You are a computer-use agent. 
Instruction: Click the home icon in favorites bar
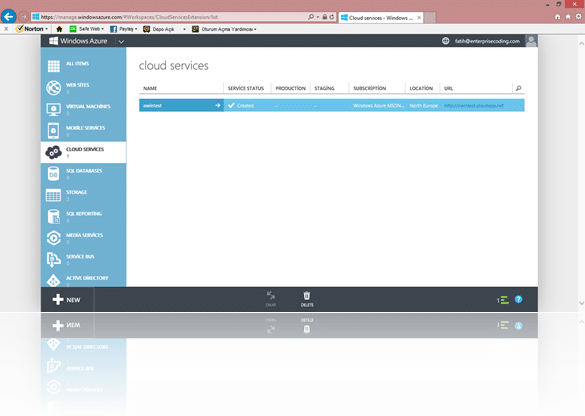coord(59,29)
